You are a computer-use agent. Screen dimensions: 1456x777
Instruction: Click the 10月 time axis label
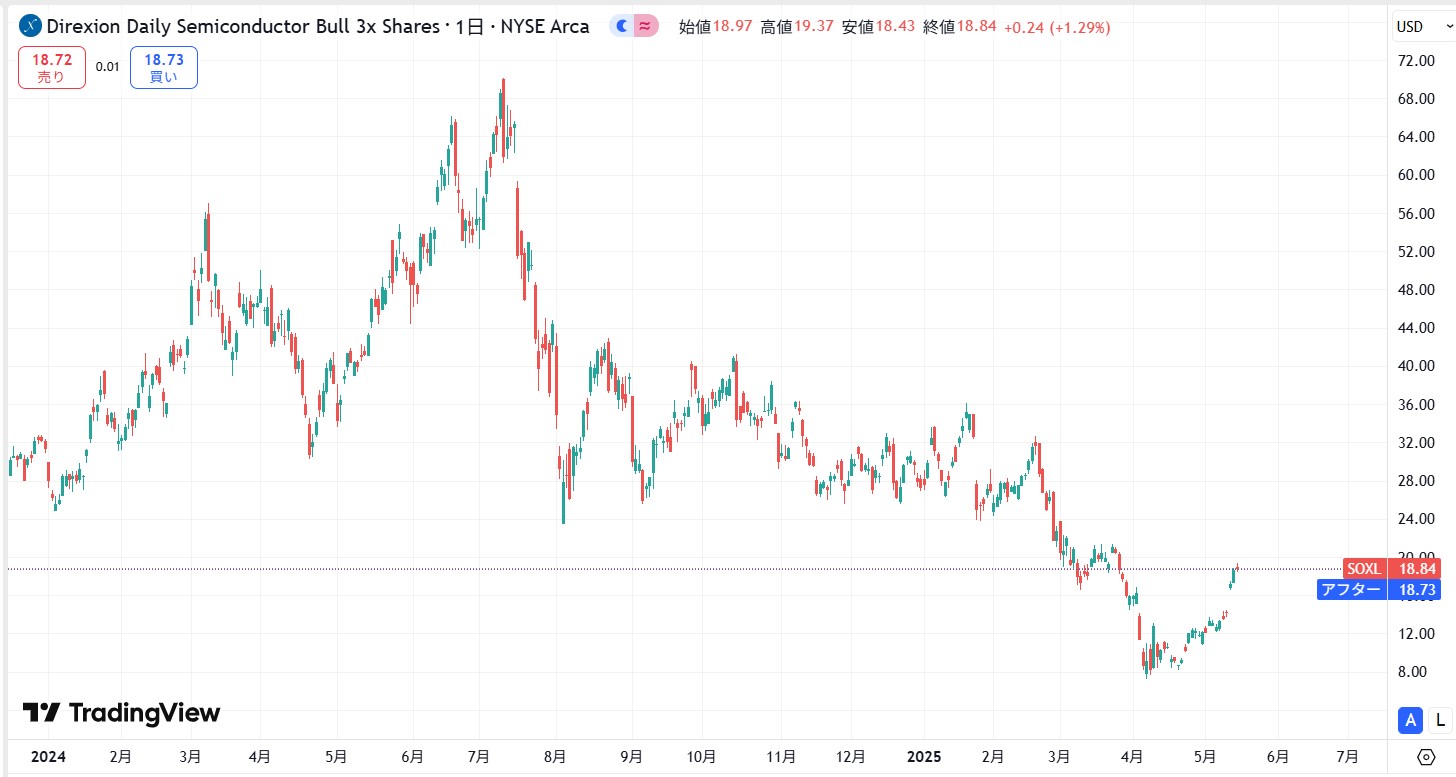coord(702,757)
